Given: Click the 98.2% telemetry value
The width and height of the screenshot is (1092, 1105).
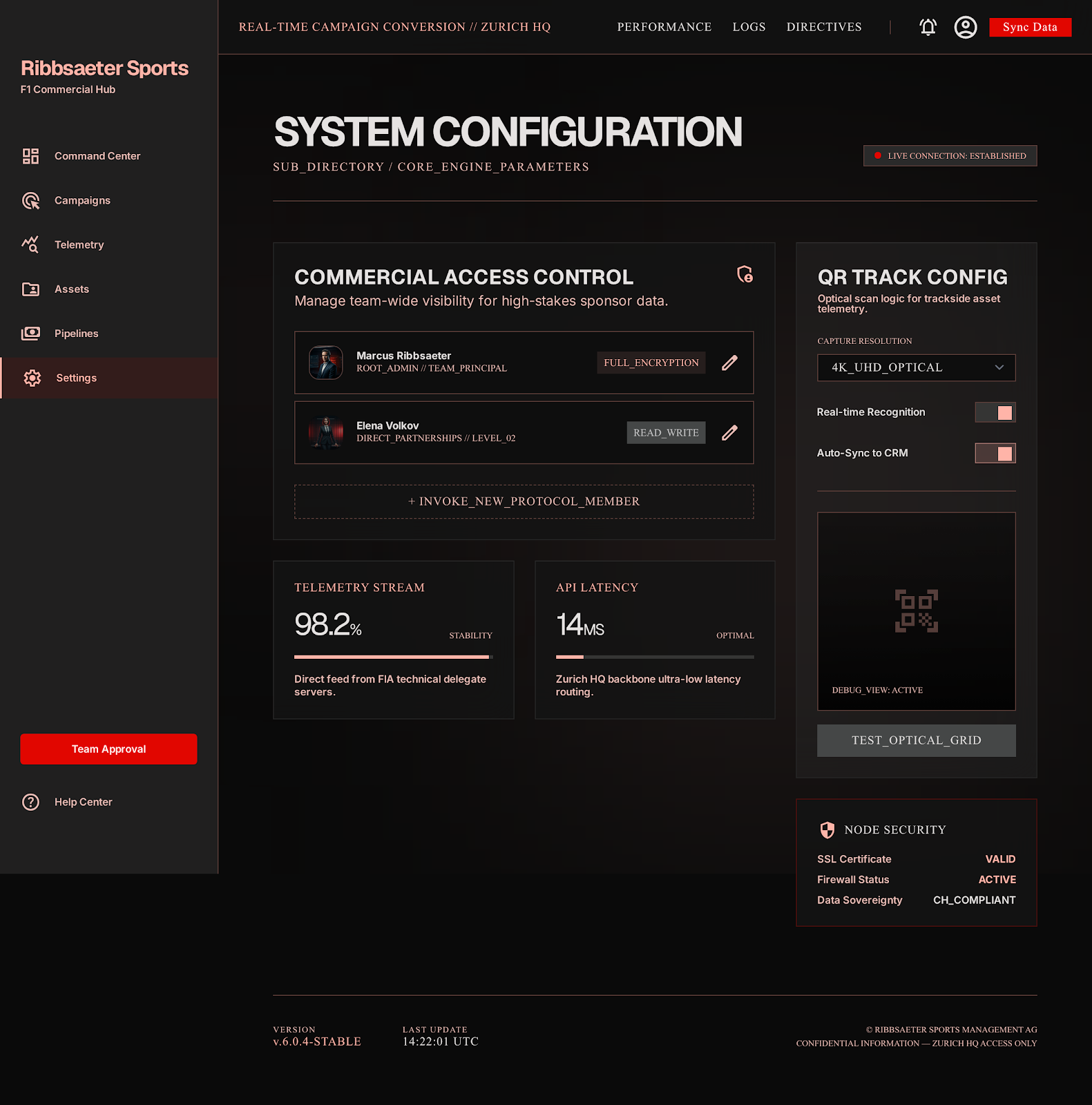Looking at the screenshot, I should pos(328,624).
